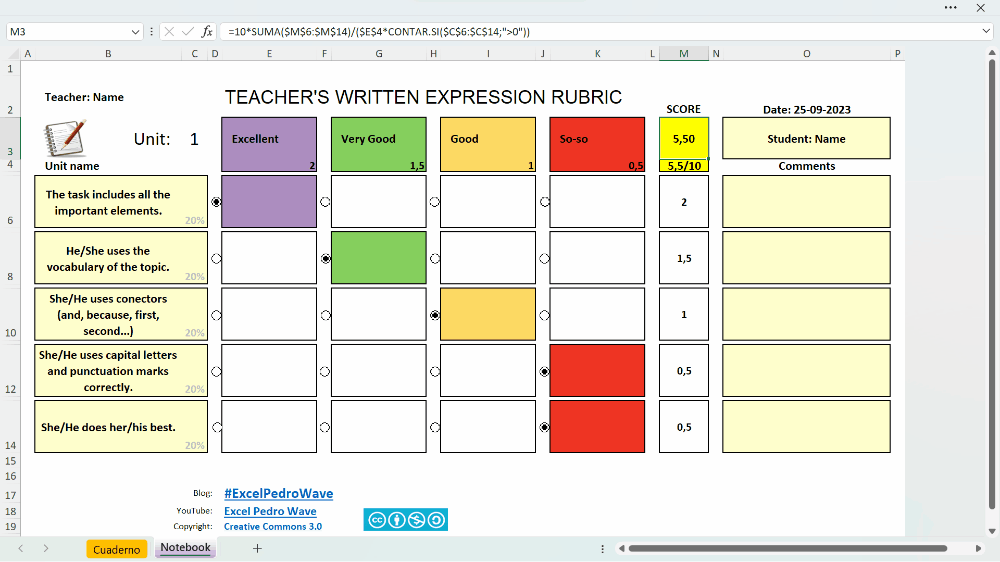Click the comments cell for important elements row
Viewport: 1000px width, 562px height.
806,202
